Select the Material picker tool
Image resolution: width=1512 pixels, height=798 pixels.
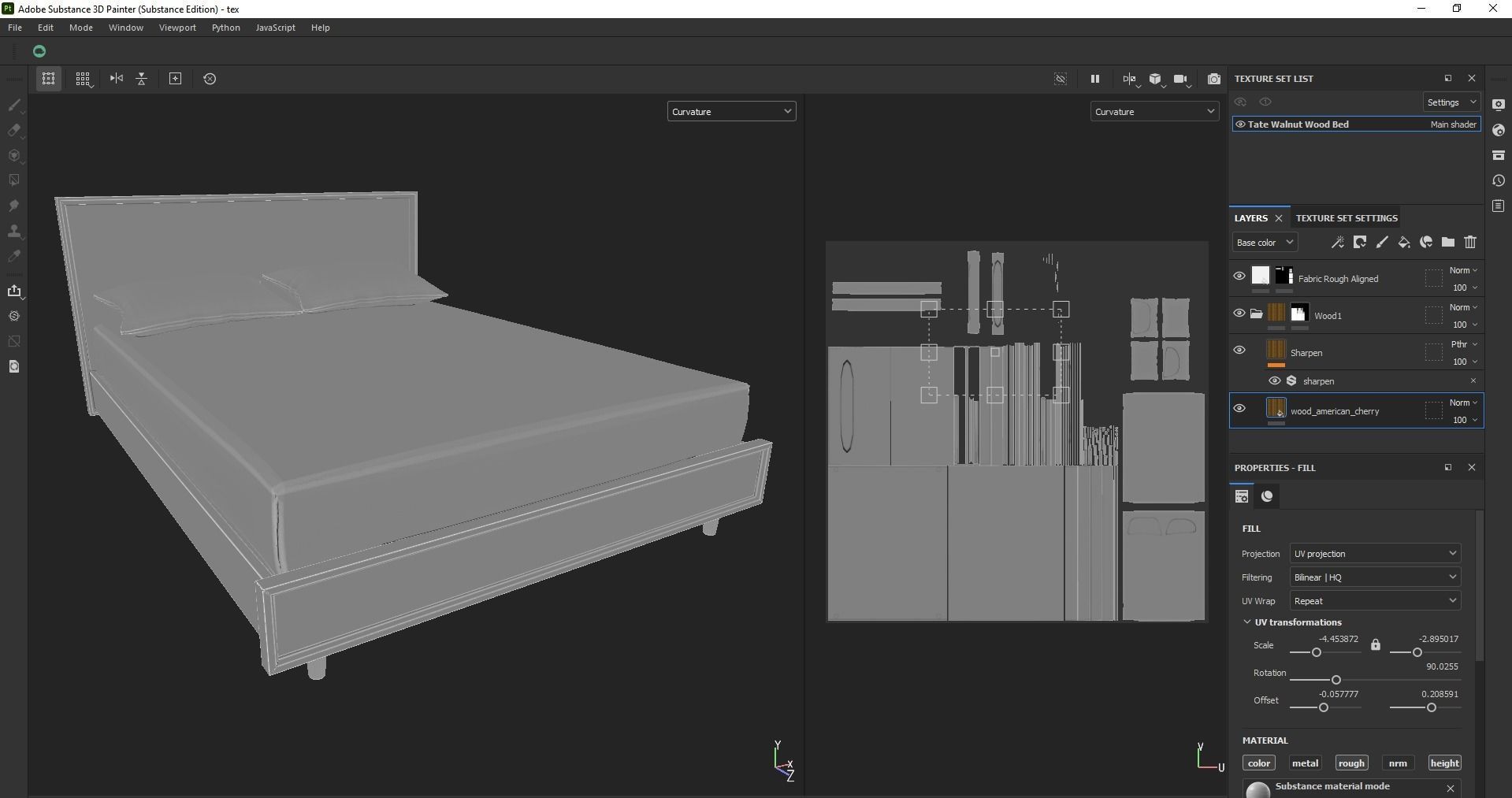(x=13, y=256)
